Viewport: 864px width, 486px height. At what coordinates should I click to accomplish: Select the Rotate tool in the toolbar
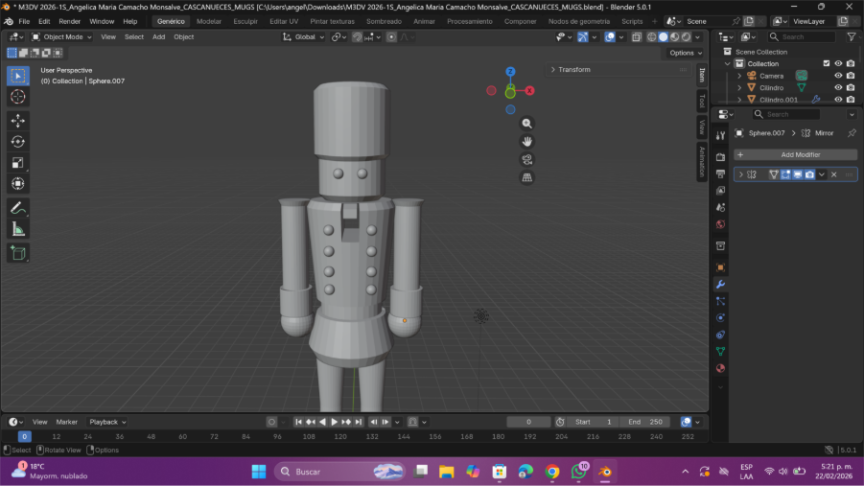(x=18, y=142)
